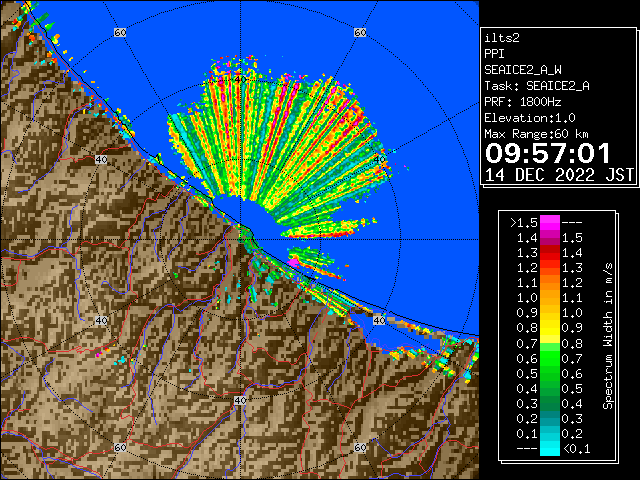The width and height of the screenshot is (640, 480).
Task: Click the "60" range label in upper-right sea area
Action: [x=360, y=32]
